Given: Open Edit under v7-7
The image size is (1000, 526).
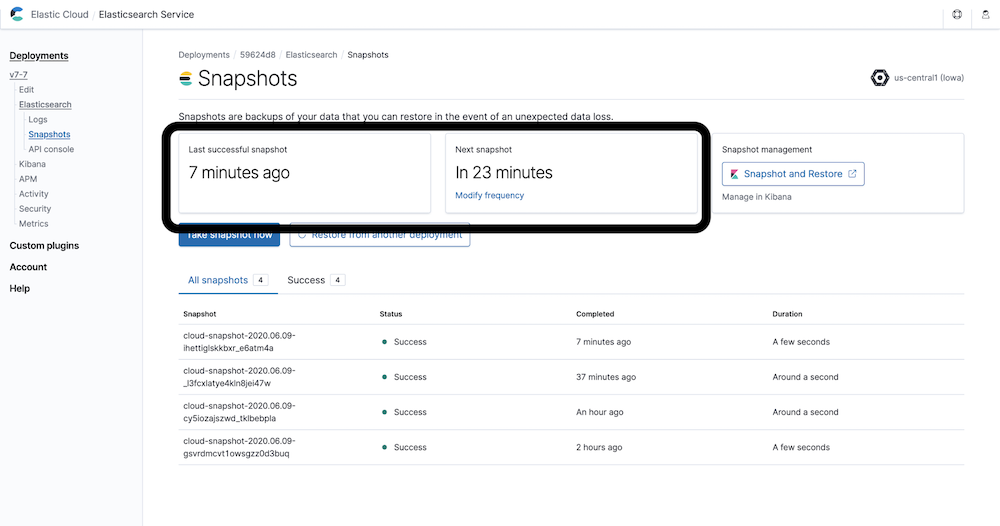Looking at the screenshot, I should (26, 89).
